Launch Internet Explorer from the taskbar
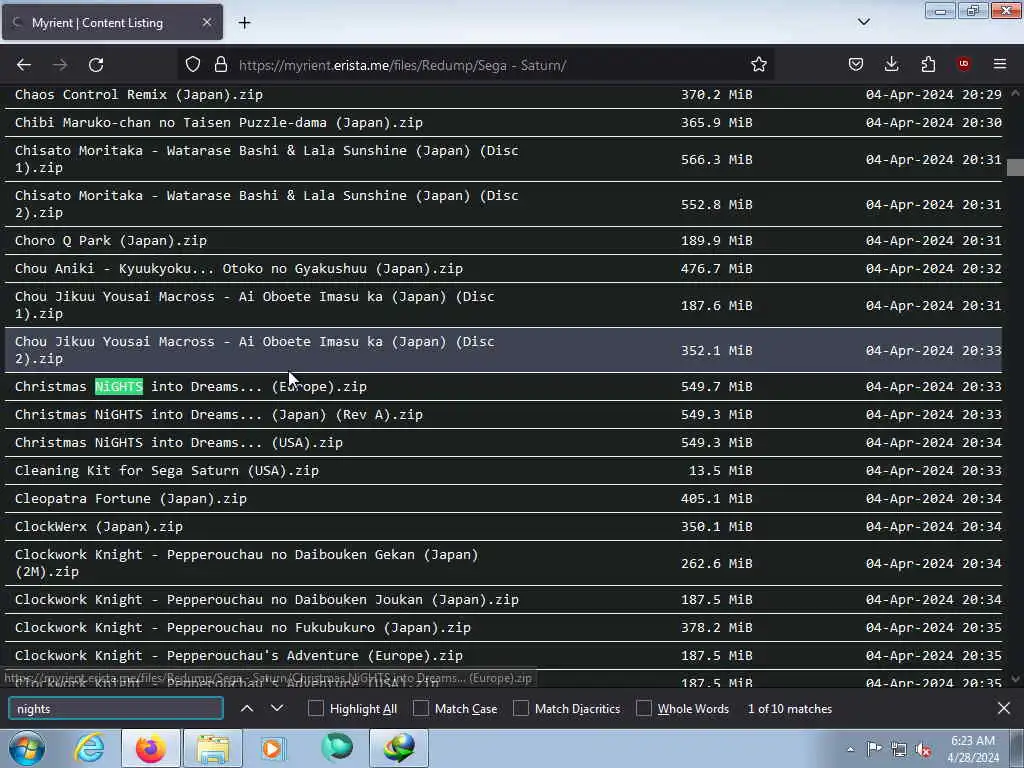Viewport: 1024px width, 768px height. point(88,748)
